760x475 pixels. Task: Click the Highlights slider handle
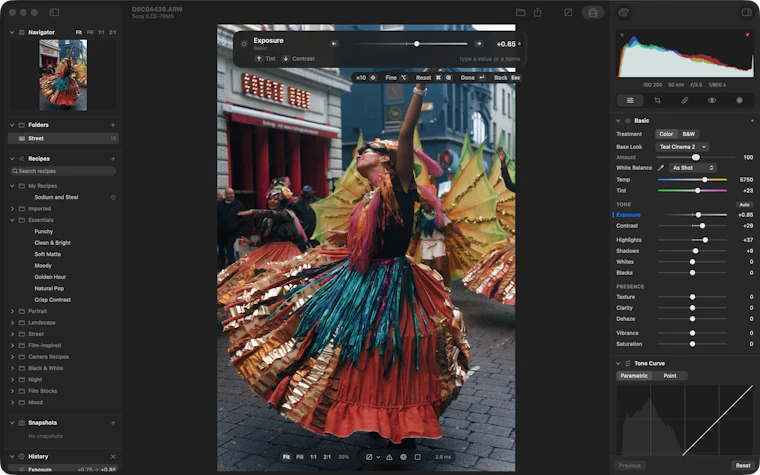click(x=705, y=240)
